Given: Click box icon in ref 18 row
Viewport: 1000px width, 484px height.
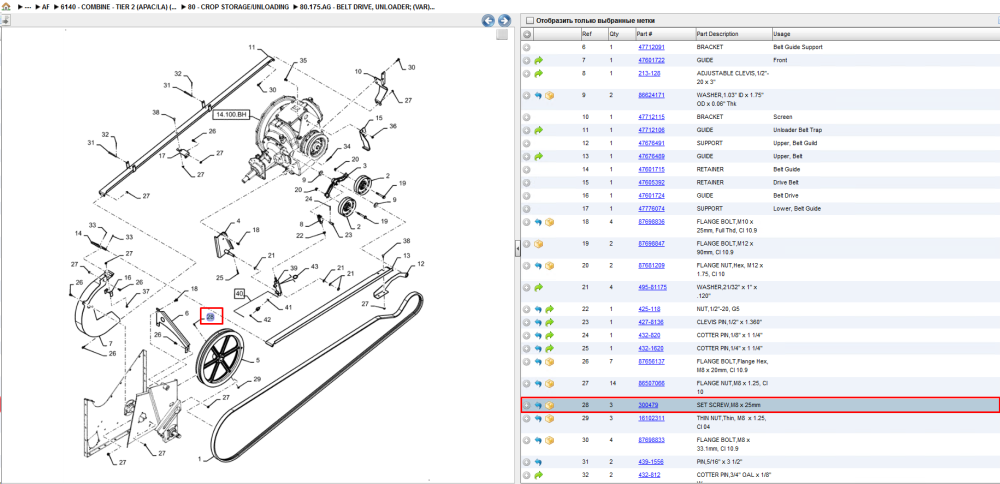Looking at the screenshot, I should pyautogui.click(x=549, y=222).
